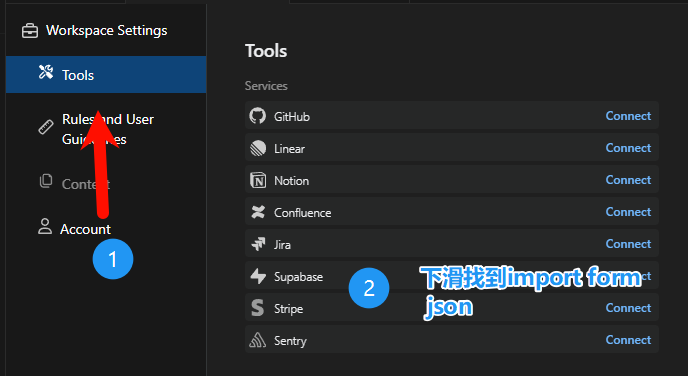The height and width of the screenshot is (376, 688).
Task: Click the Jira service name
Action: [x=282, y=245]
